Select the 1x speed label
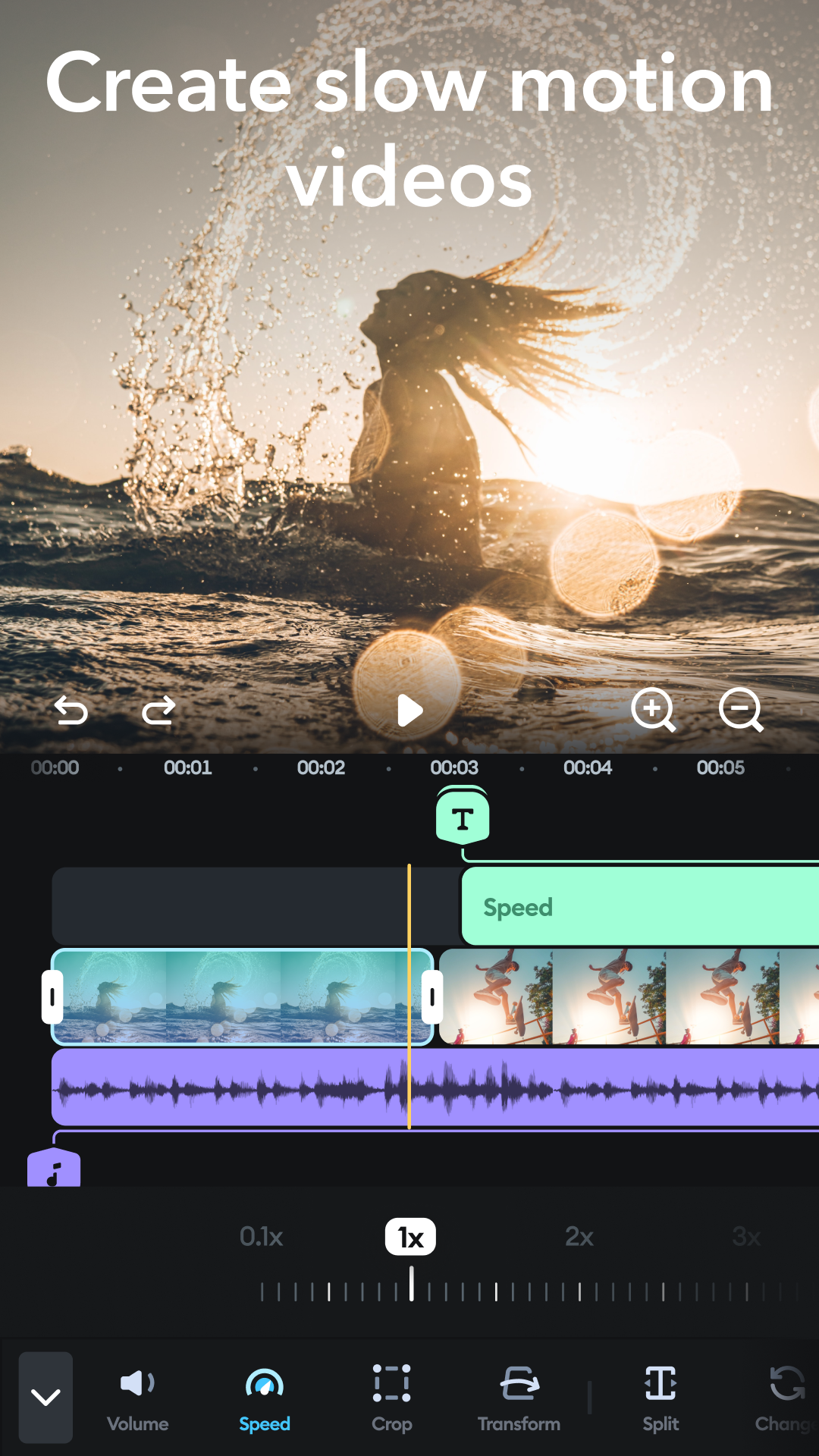 [x=410, y=1237]
